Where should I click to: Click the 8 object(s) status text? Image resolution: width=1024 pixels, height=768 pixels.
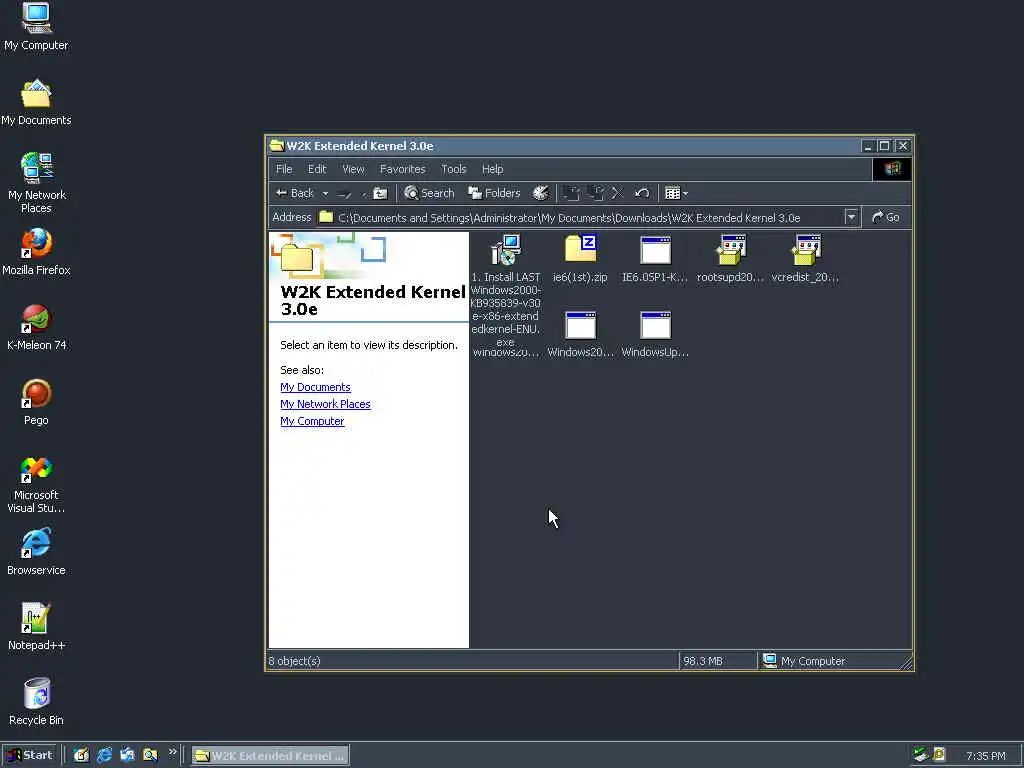[295, 661]
